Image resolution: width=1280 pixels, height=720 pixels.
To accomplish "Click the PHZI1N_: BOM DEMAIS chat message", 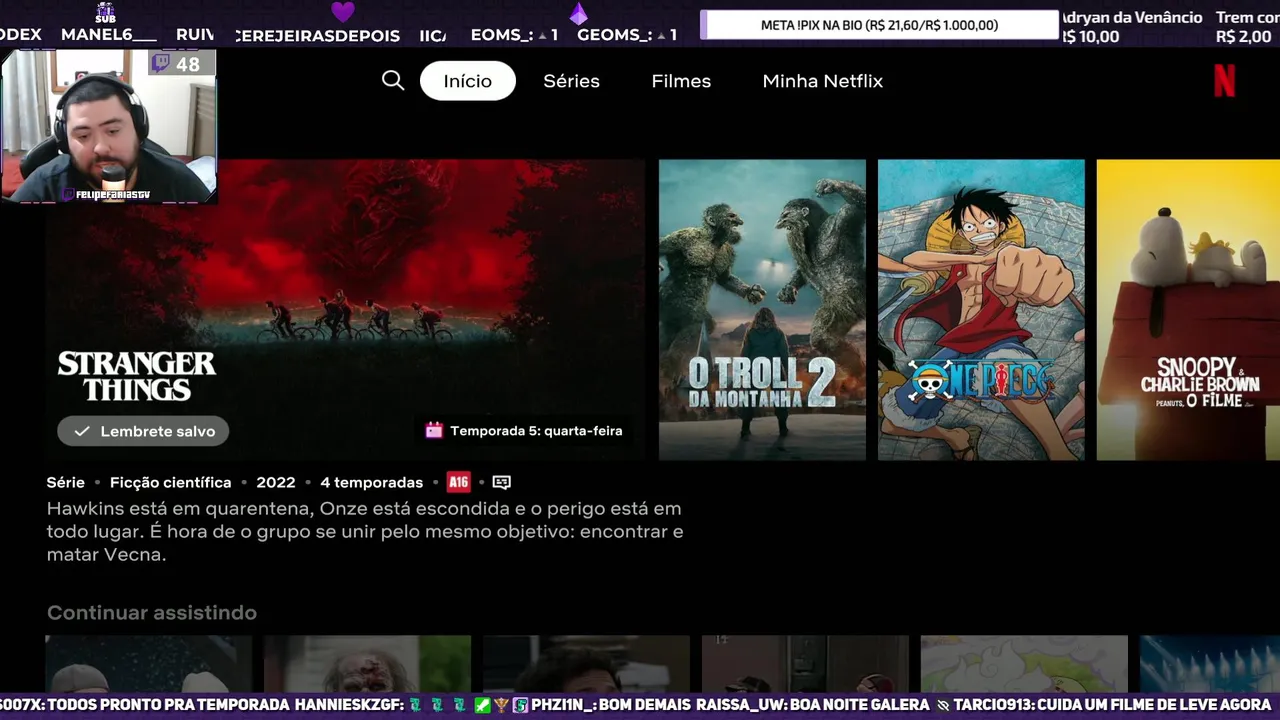I will tap(610, 705).
